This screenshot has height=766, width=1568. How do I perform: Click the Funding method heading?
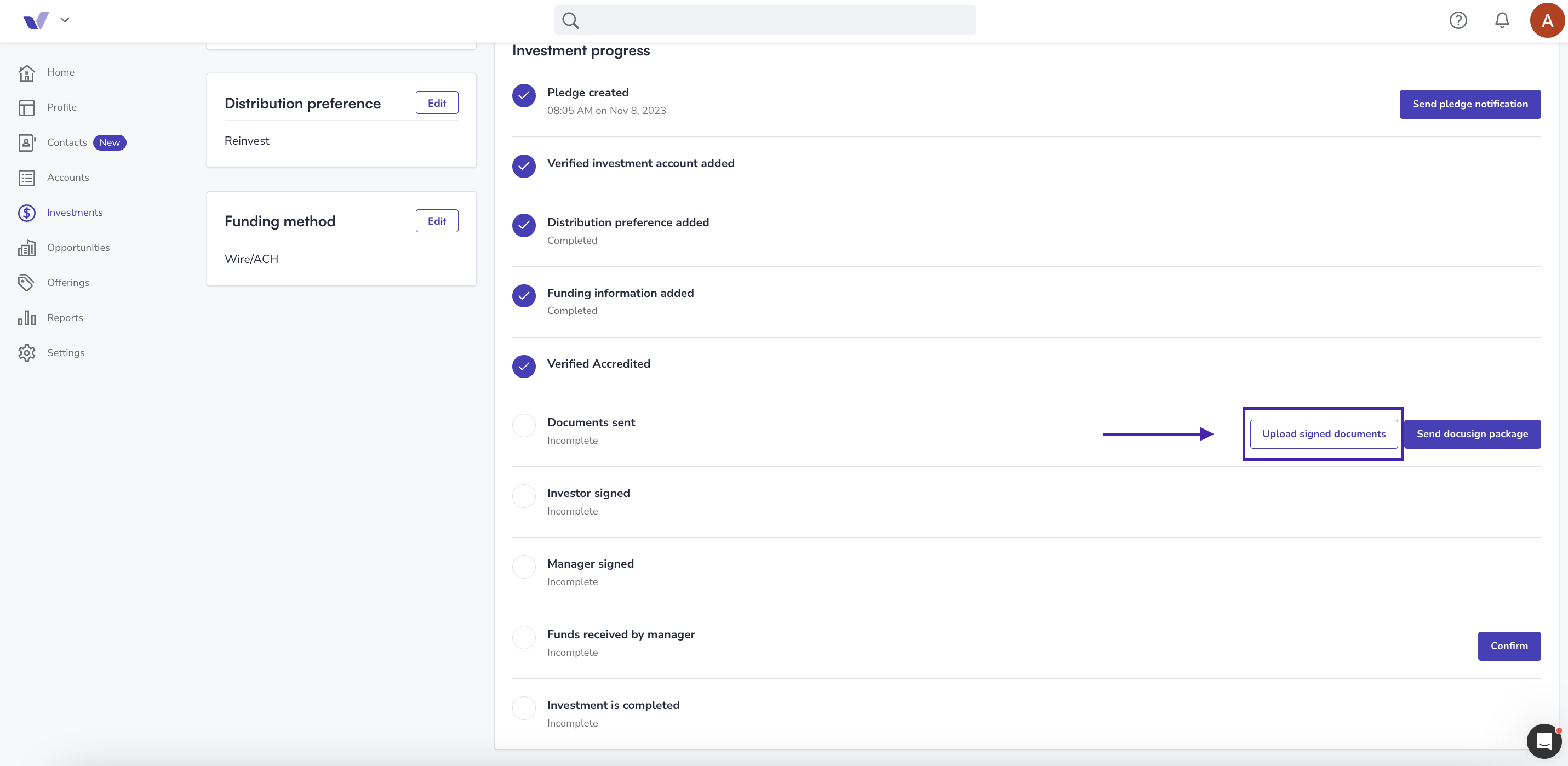(279, 222)
